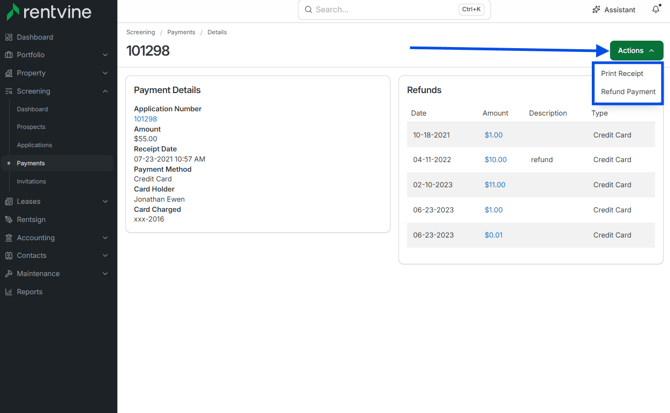This screenshot has height=413, width=670.
Task: Click the Date column header
Action: [418, 113]
